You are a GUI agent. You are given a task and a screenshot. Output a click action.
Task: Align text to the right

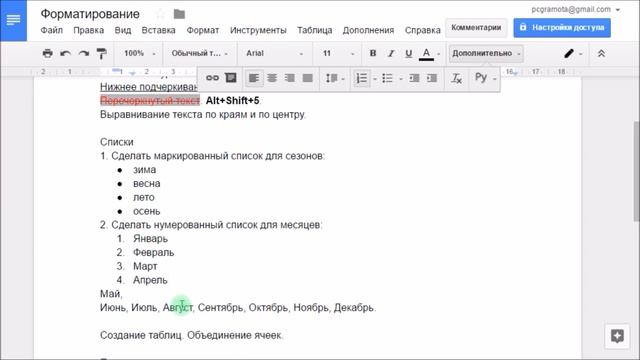290,78
